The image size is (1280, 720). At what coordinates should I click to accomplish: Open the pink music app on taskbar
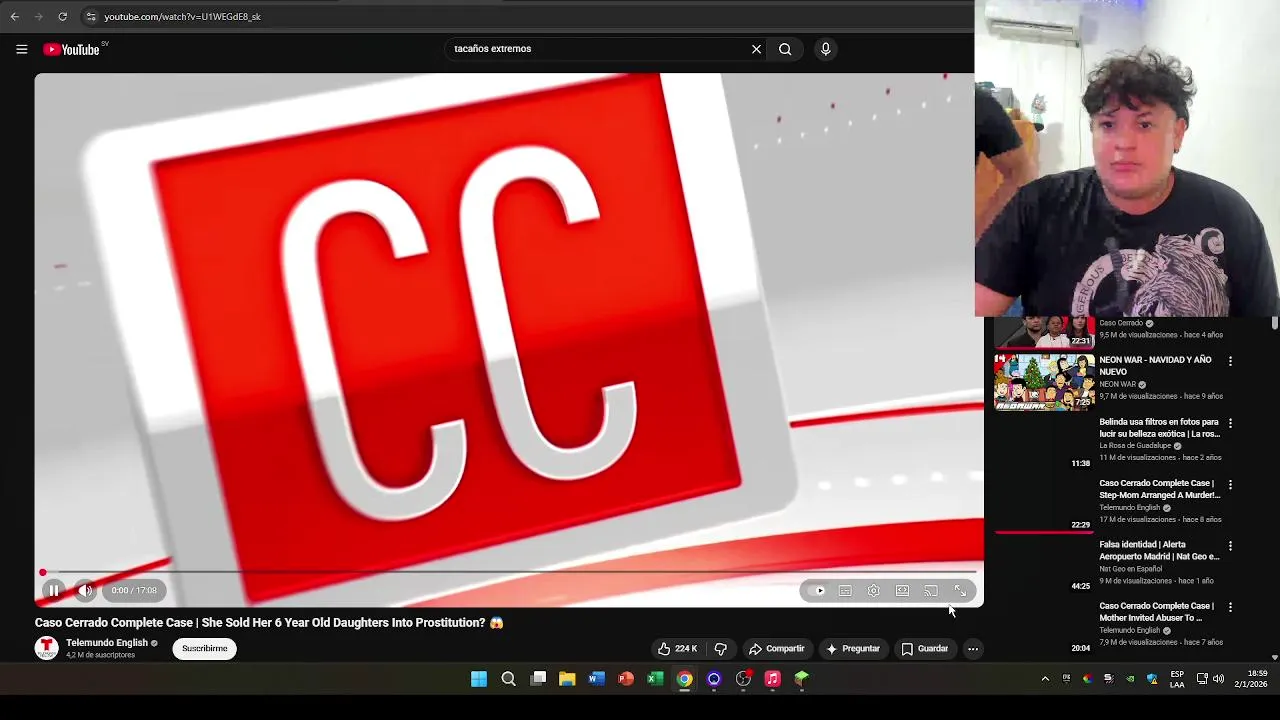tap(772, 679)
